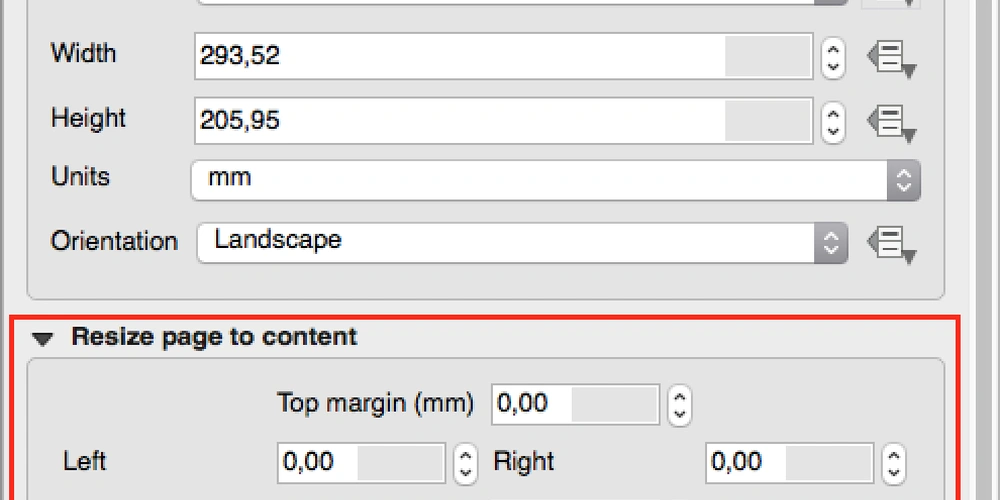Open the Orientation dropdown set to Landscape
1000x500 pixels.
[x=522, y=242]
